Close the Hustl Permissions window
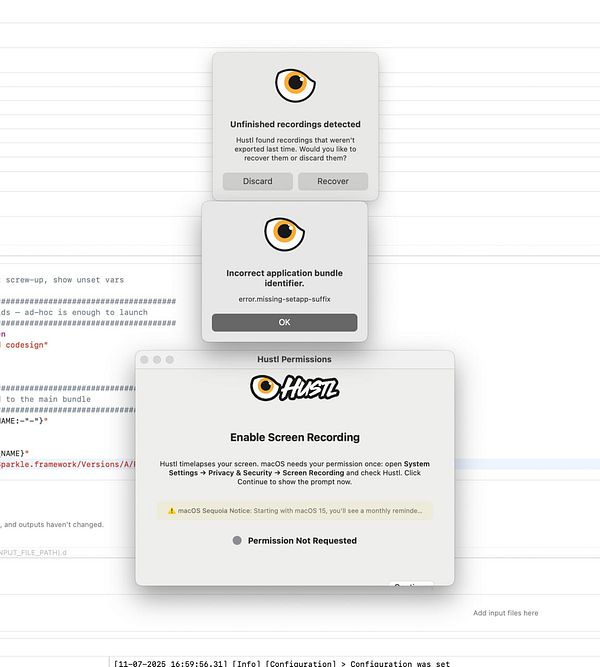 click(144, 360)
